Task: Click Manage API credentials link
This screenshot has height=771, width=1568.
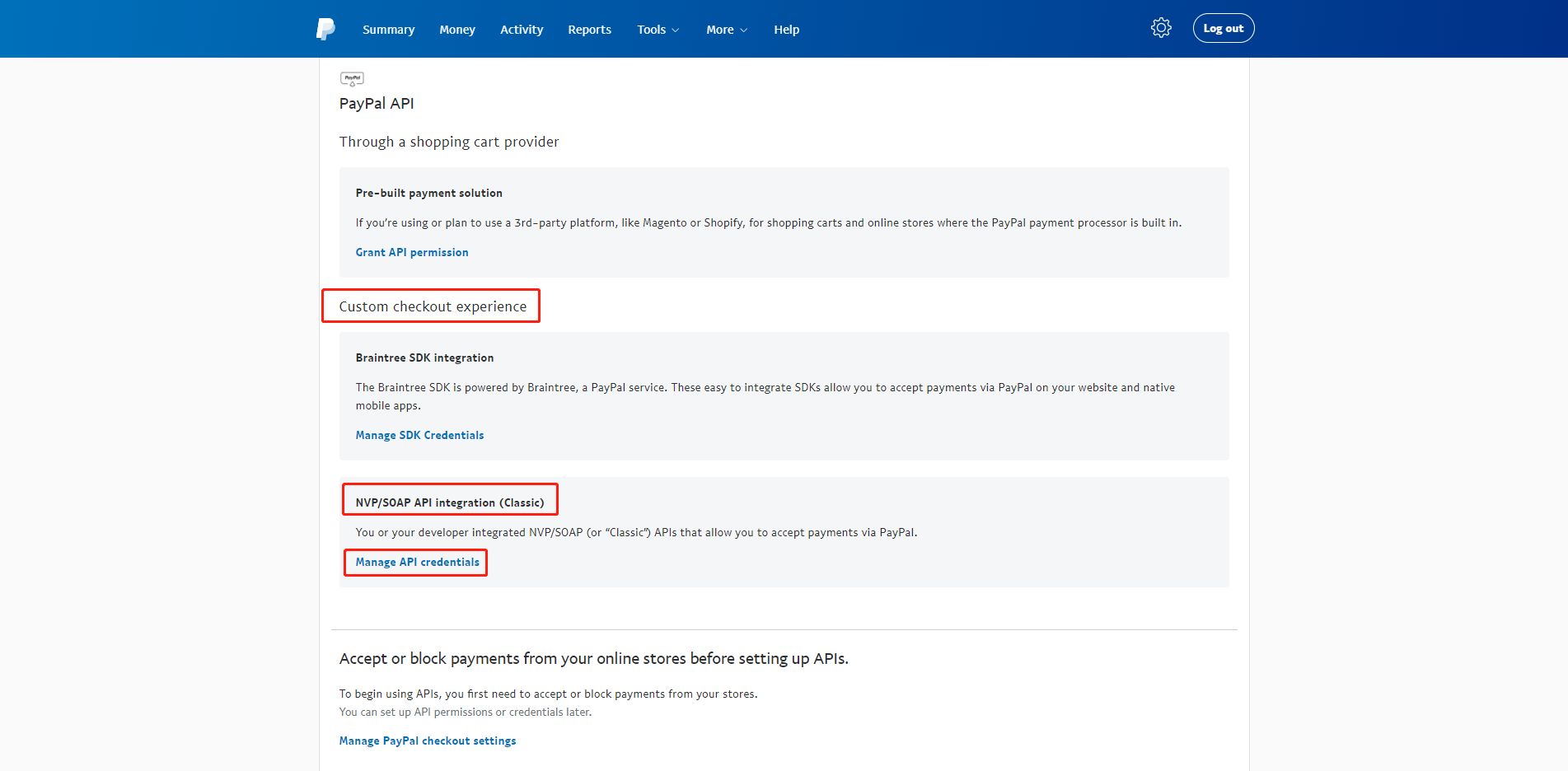Action: coord(417,562)
